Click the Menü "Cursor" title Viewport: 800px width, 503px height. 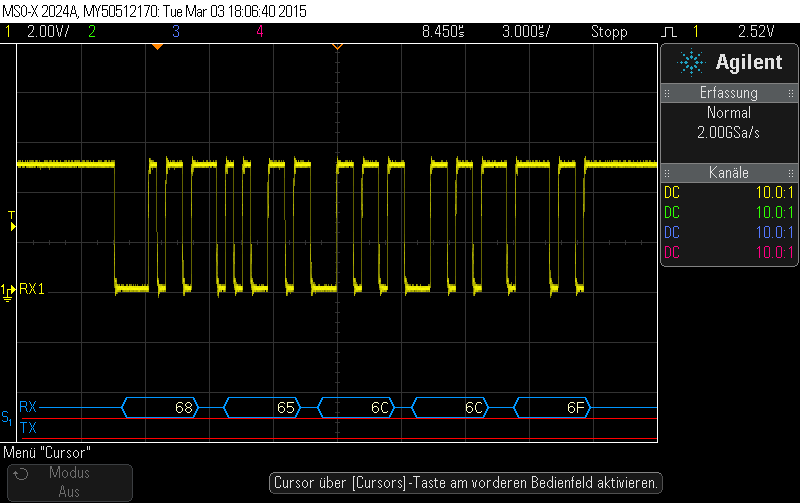pos(47,452)
